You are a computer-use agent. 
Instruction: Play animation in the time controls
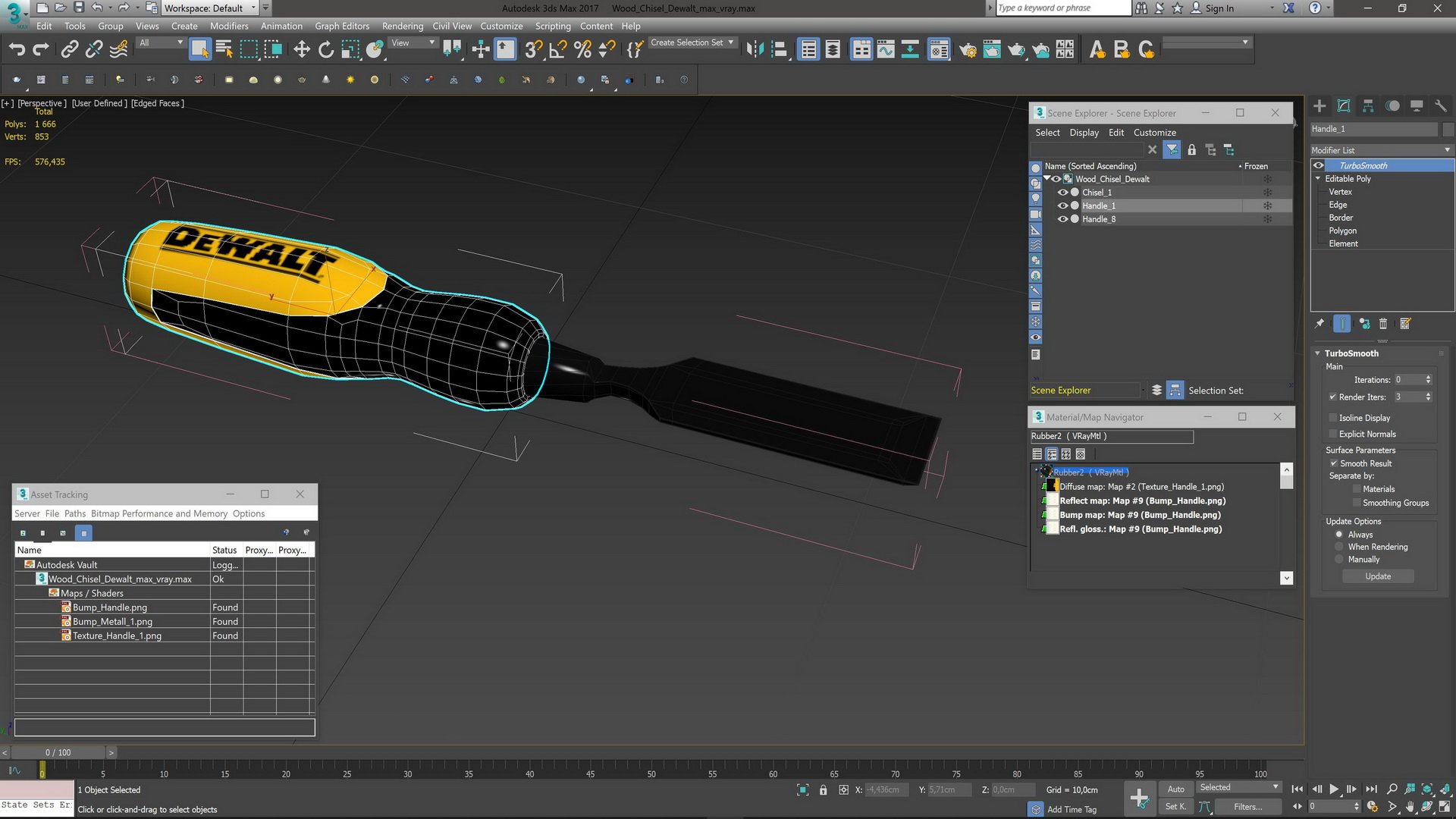1334,789
